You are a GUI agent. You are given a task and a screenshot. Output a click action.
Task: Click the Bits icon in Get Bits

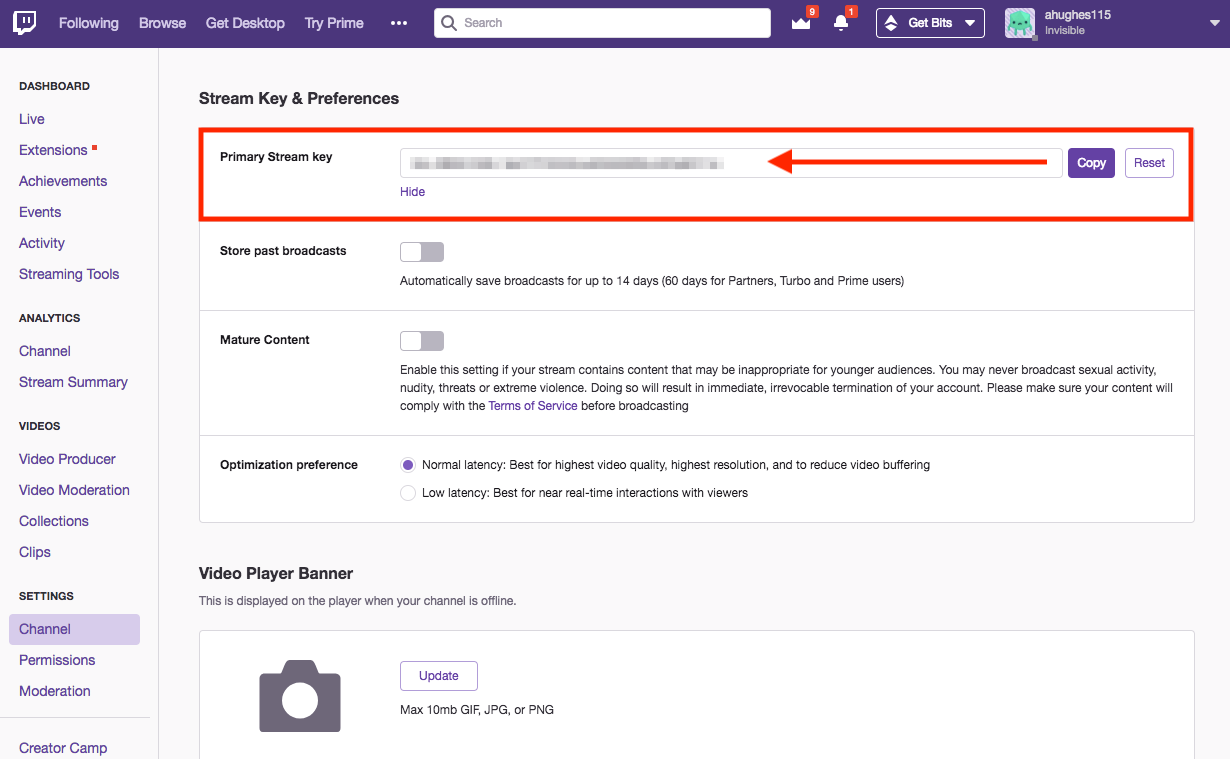(891, 23)
